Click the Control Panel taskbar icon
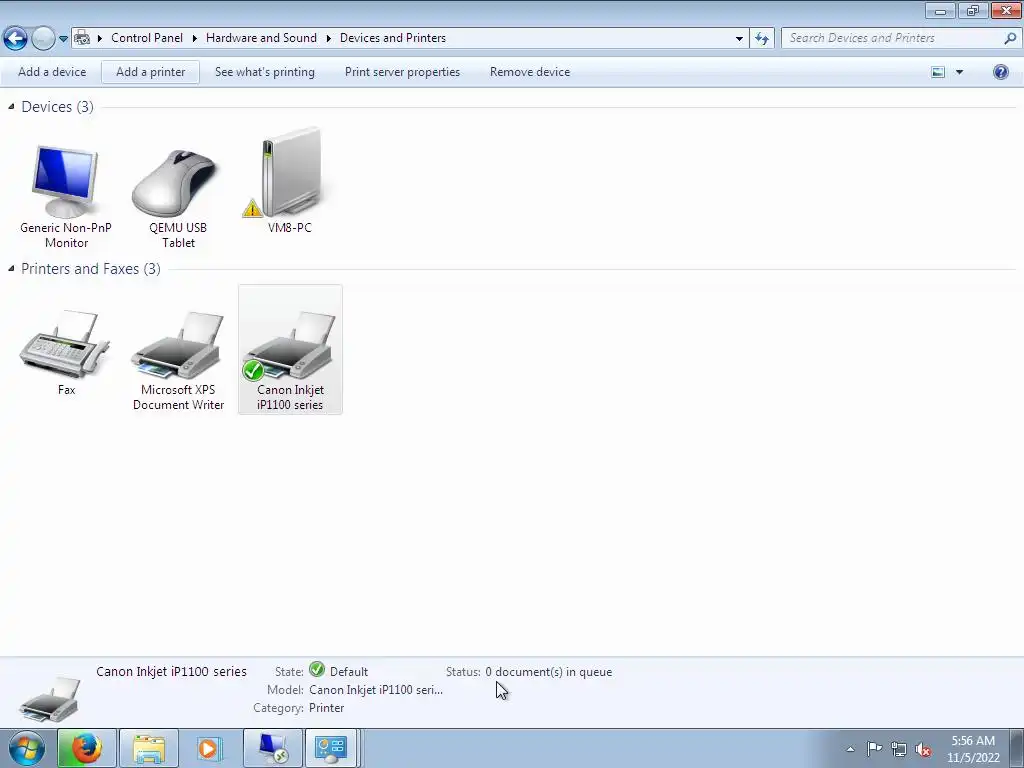The image size is (1024, 768). point(331,748)
